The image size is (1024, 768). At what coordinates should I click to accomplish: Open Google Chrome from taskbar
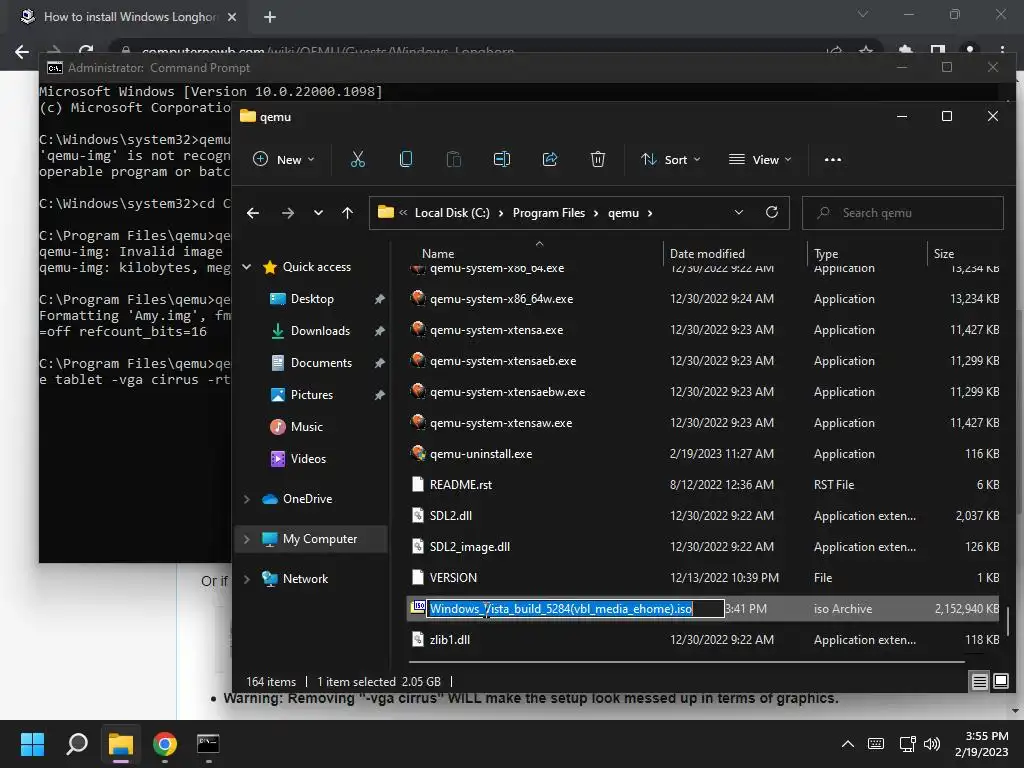pyautogui.click(x=165, y=744)
